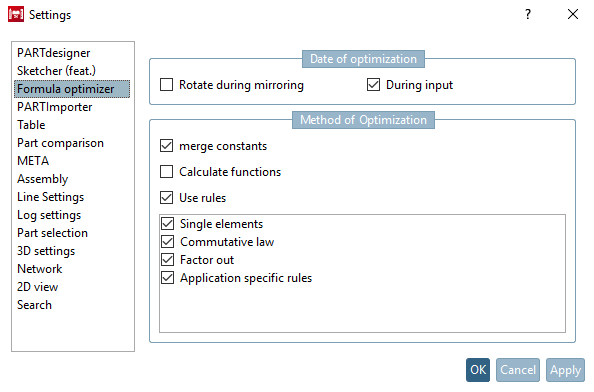Disable Use rules checkbox
Screen dimensions: 594x392
pos(166,197)
